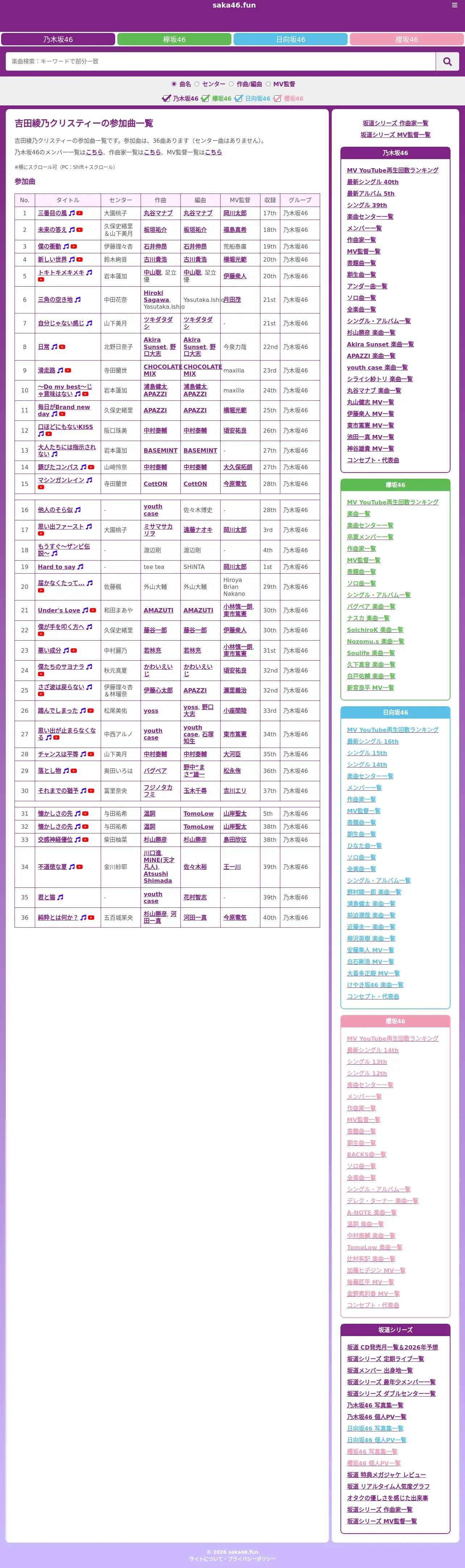This screenshot has height=1568, width=465.
Task: Click music note icon for 不道徳な夏
Action: click(x=72, y=867)
